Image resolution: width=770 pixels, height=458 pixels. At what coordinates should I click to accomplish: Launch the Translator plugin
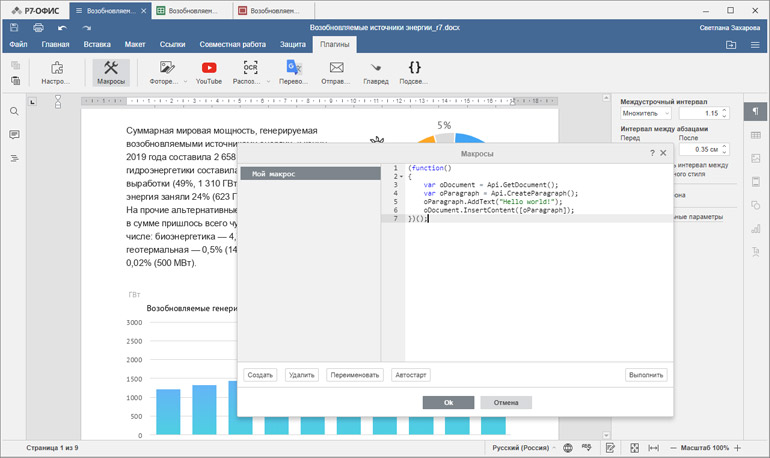(294, 72)
